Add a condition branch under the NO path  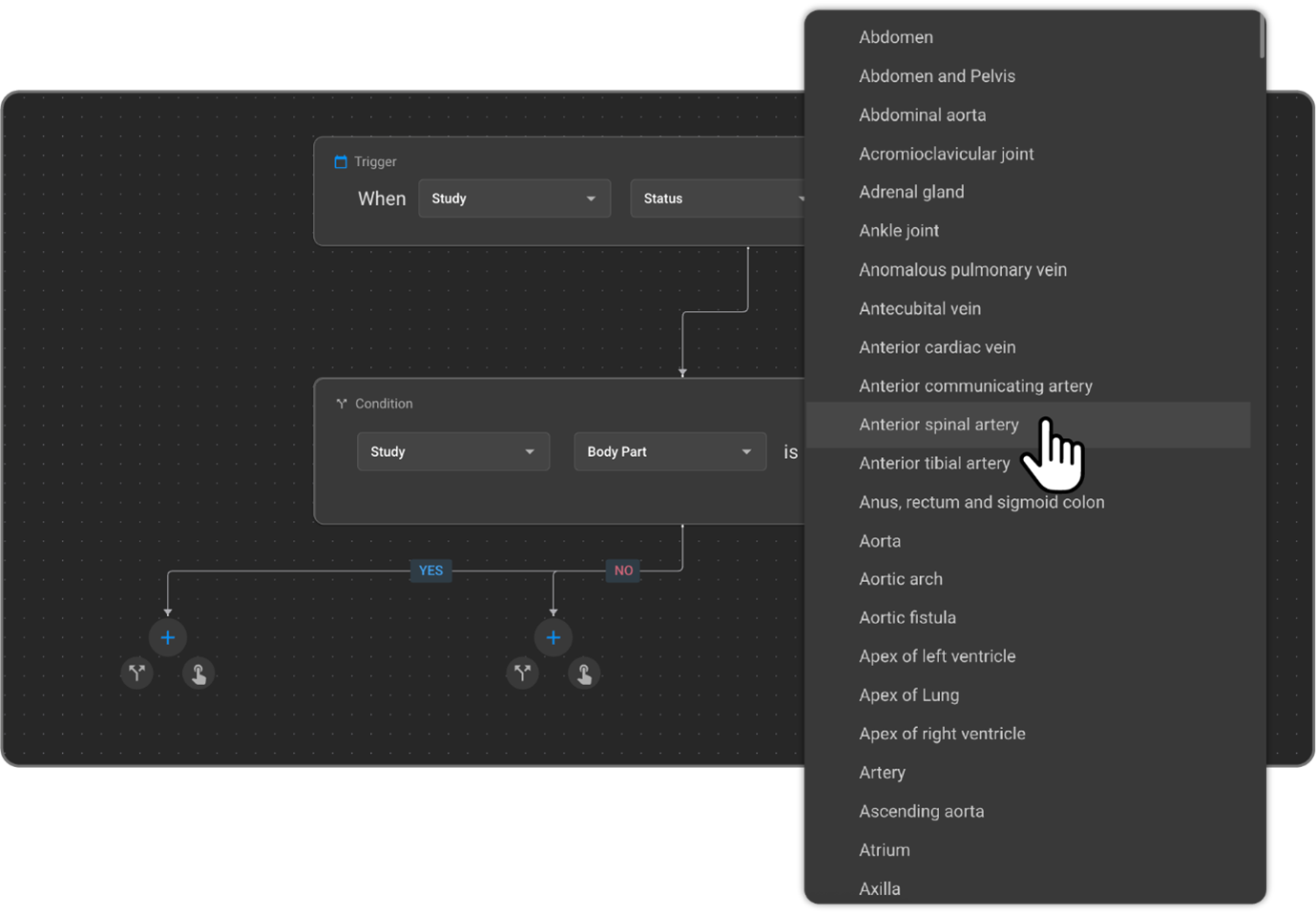[523, 674]
